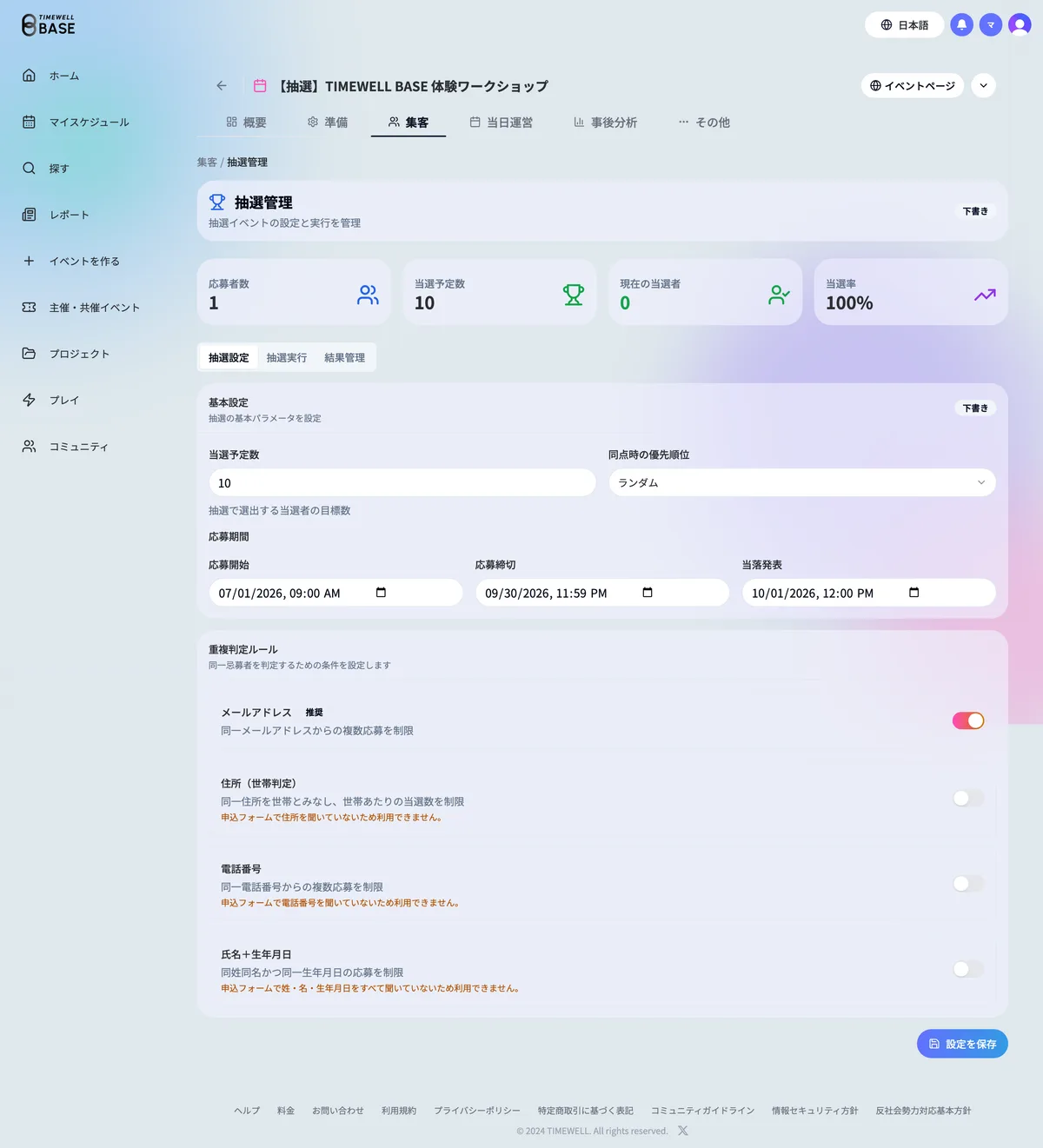Click the green trophy icon in 当選予定数 card
The image size is (1043, 1148).
574,295
